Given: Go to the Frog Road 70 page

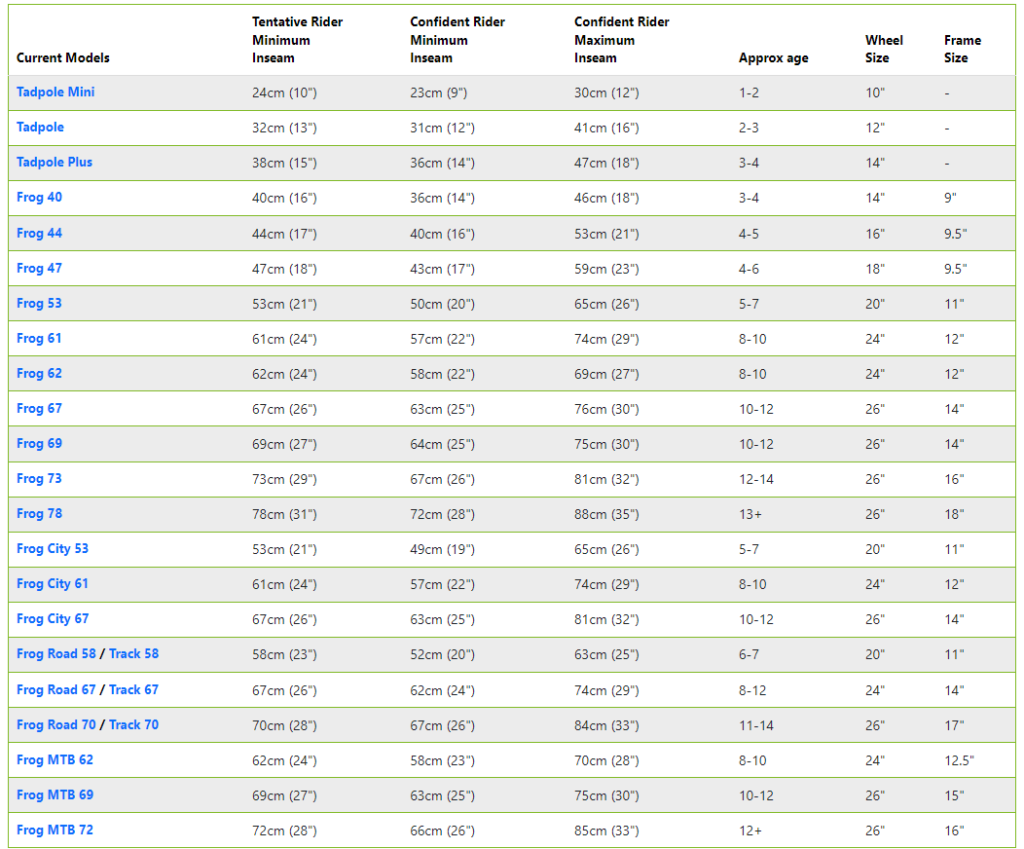Looking at the screenshot, I should click(x=56, y=724).
